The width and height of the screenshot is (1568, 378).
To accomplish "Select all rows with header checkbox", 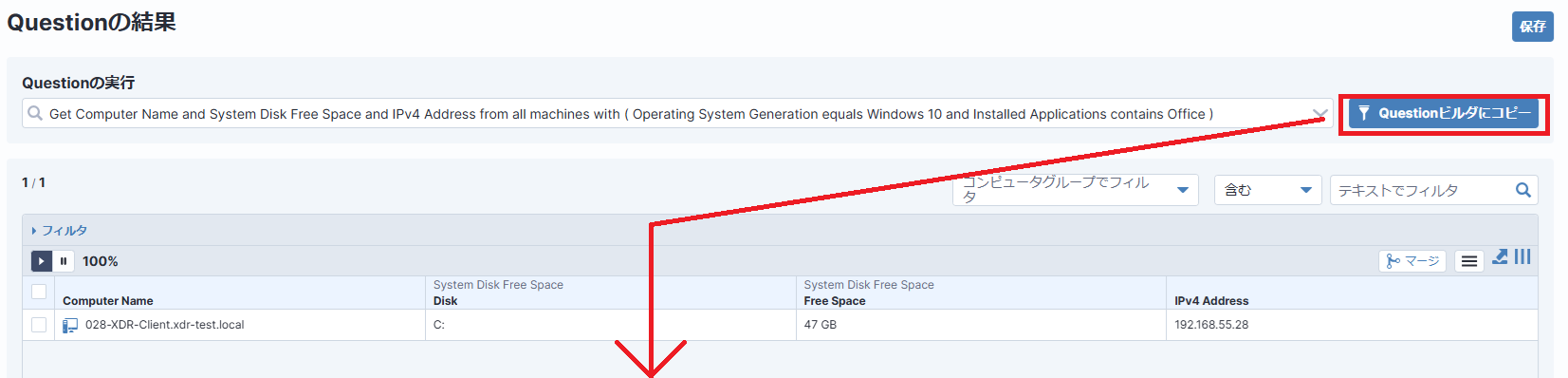I will coord(39,292).
